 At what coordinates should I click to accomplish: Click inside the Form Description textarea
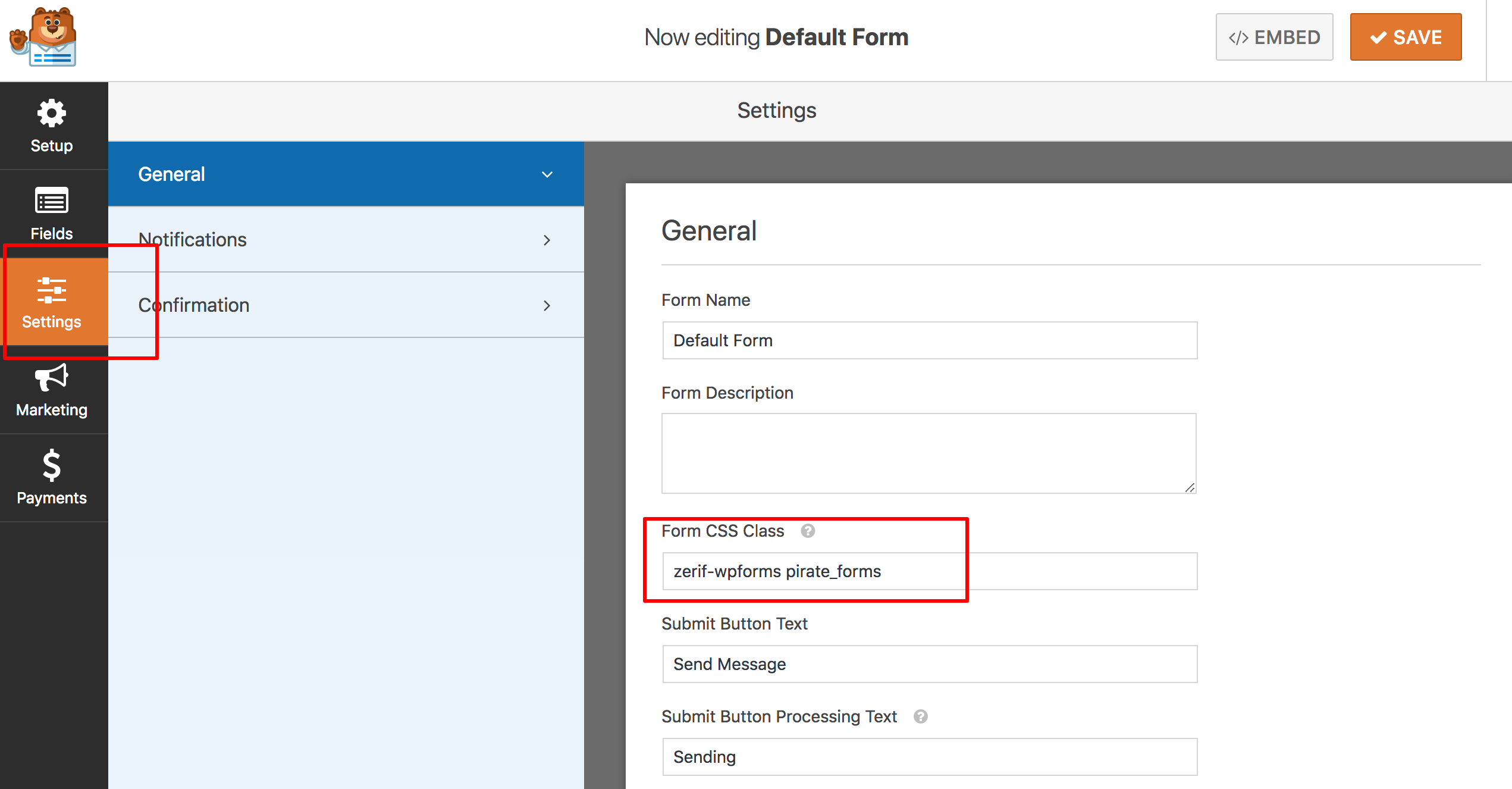point(928,453)
